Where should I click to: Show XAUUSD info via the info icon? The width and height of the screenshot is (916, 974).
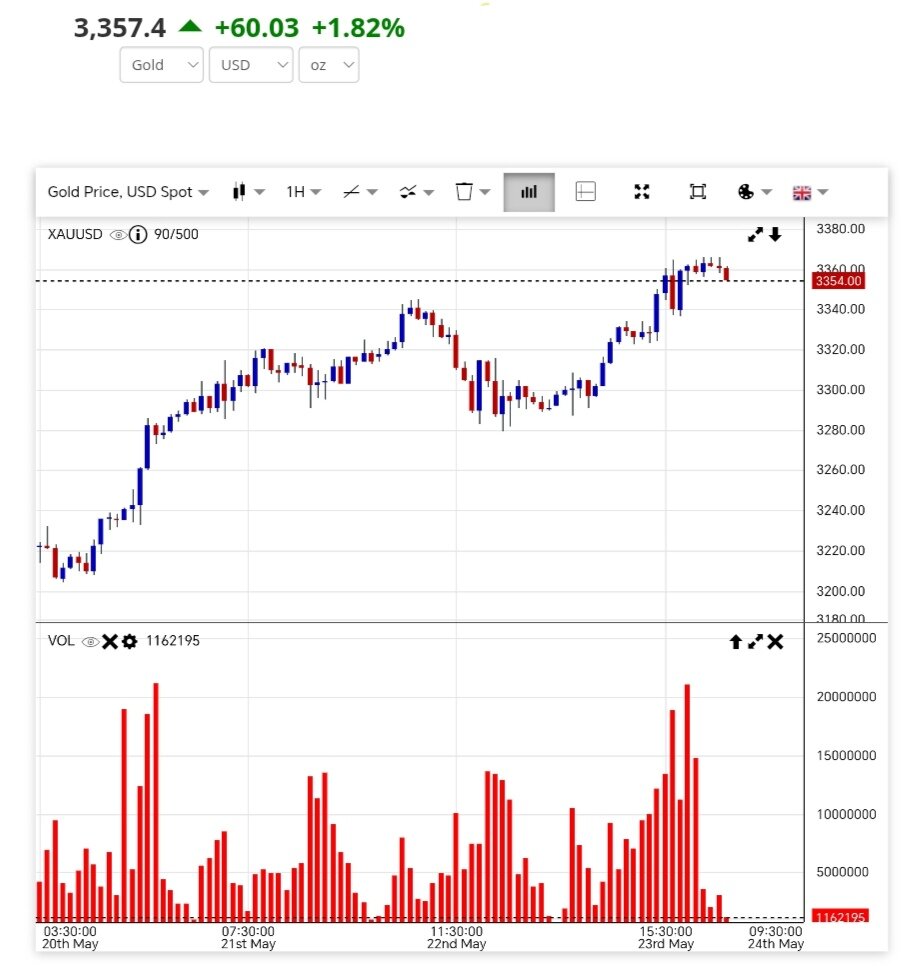coord(138,235)
